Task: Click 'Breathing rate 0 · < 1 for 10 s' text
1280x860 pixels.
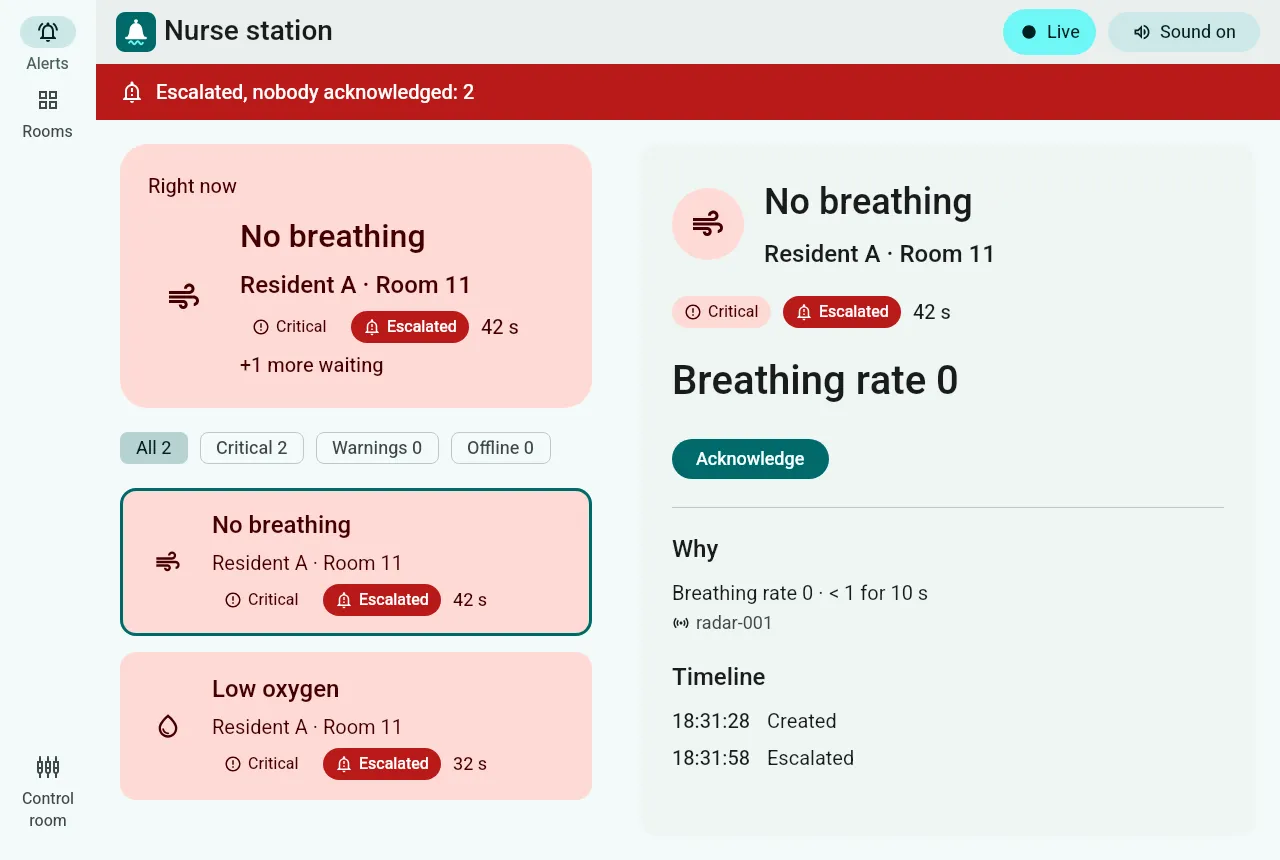Action: coord(800,593)
